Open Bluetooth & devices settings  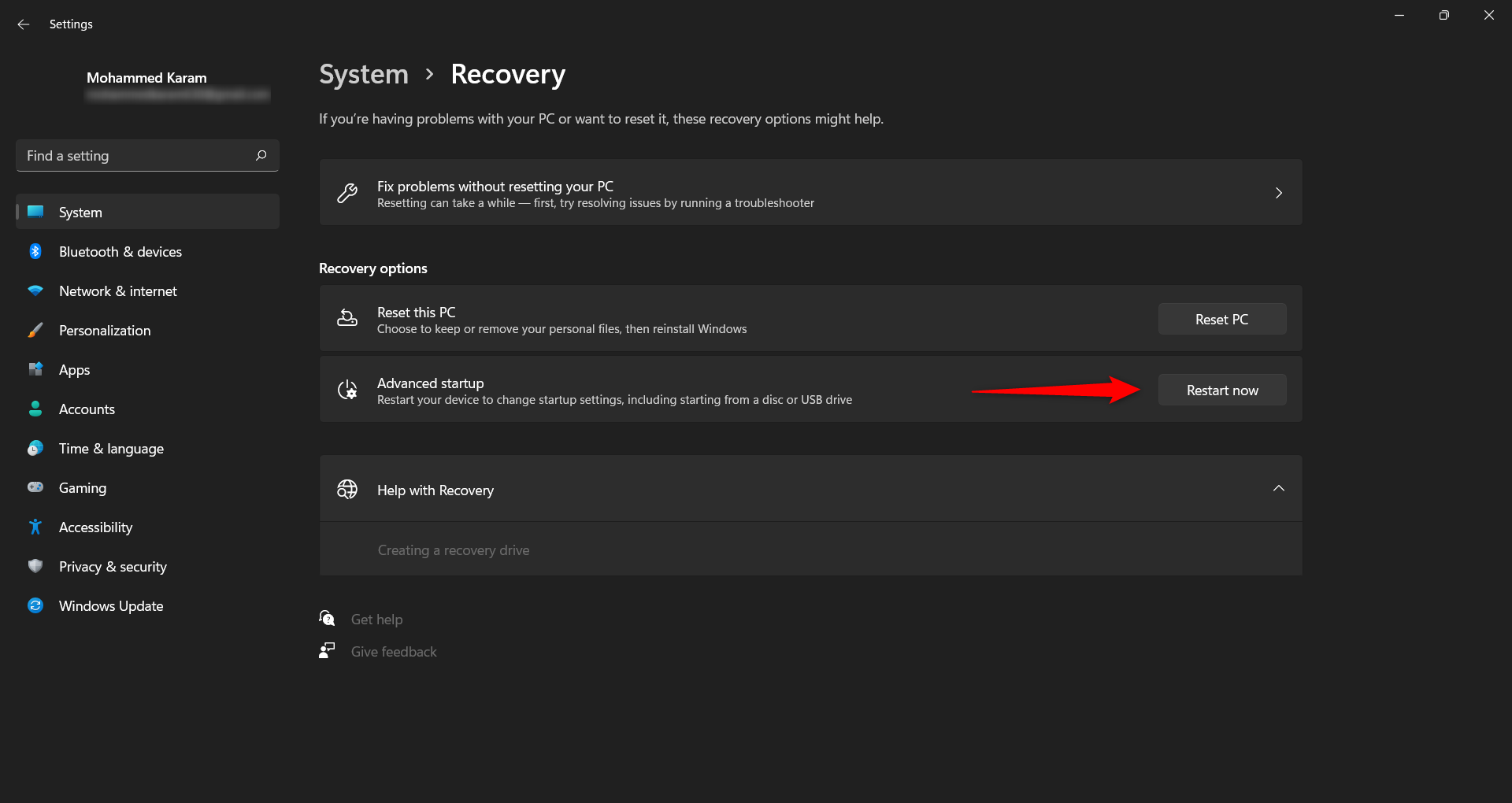point(147,251)
